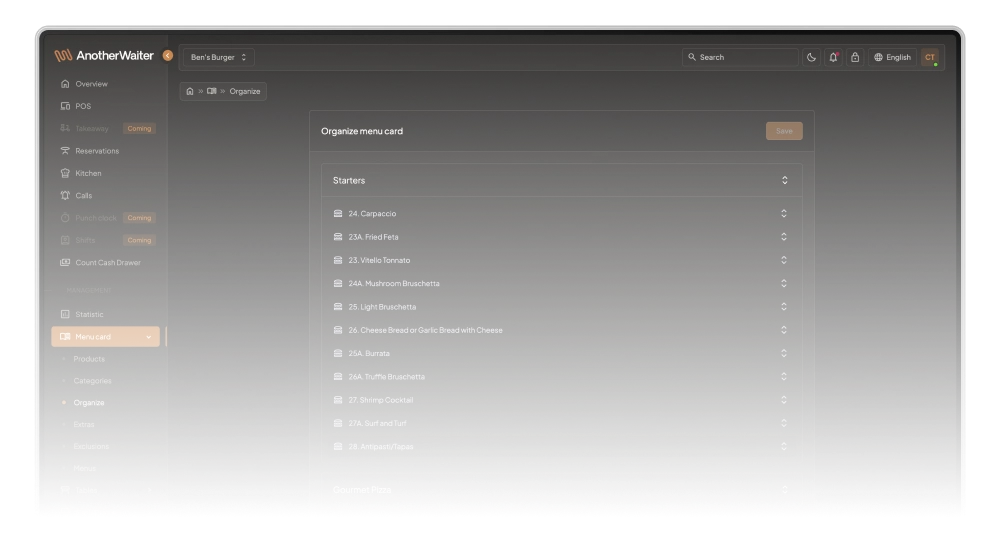Click the menu card breadcrumb icon

point(212,91)
